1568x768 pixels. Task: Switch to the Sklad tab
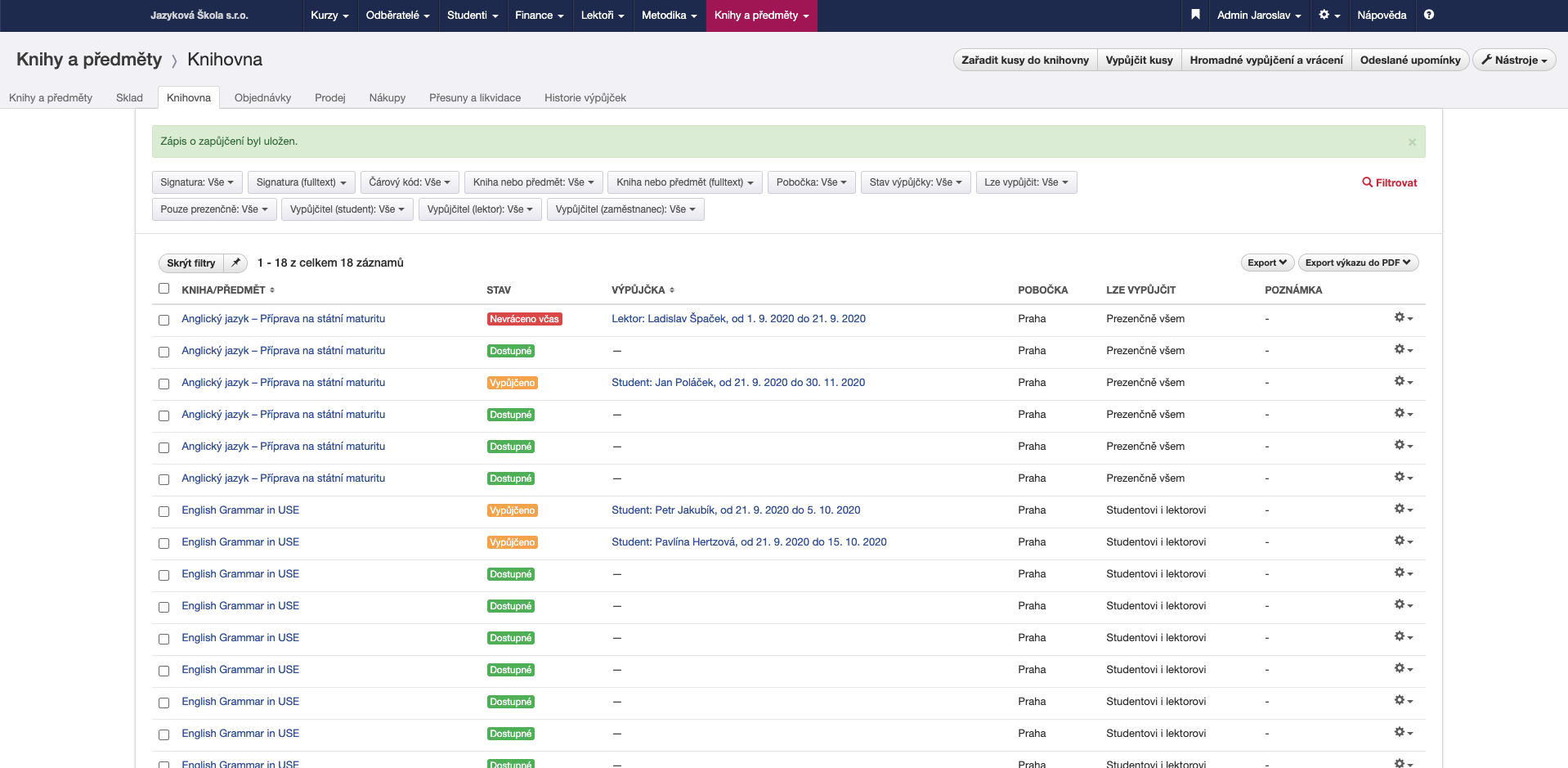[x=129, y=97]
